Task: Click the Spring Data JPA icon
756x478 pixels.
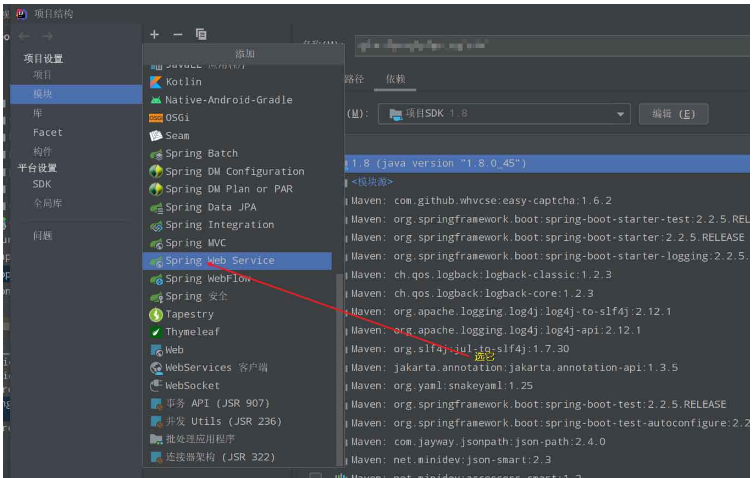Action: (x=156, y=208)
